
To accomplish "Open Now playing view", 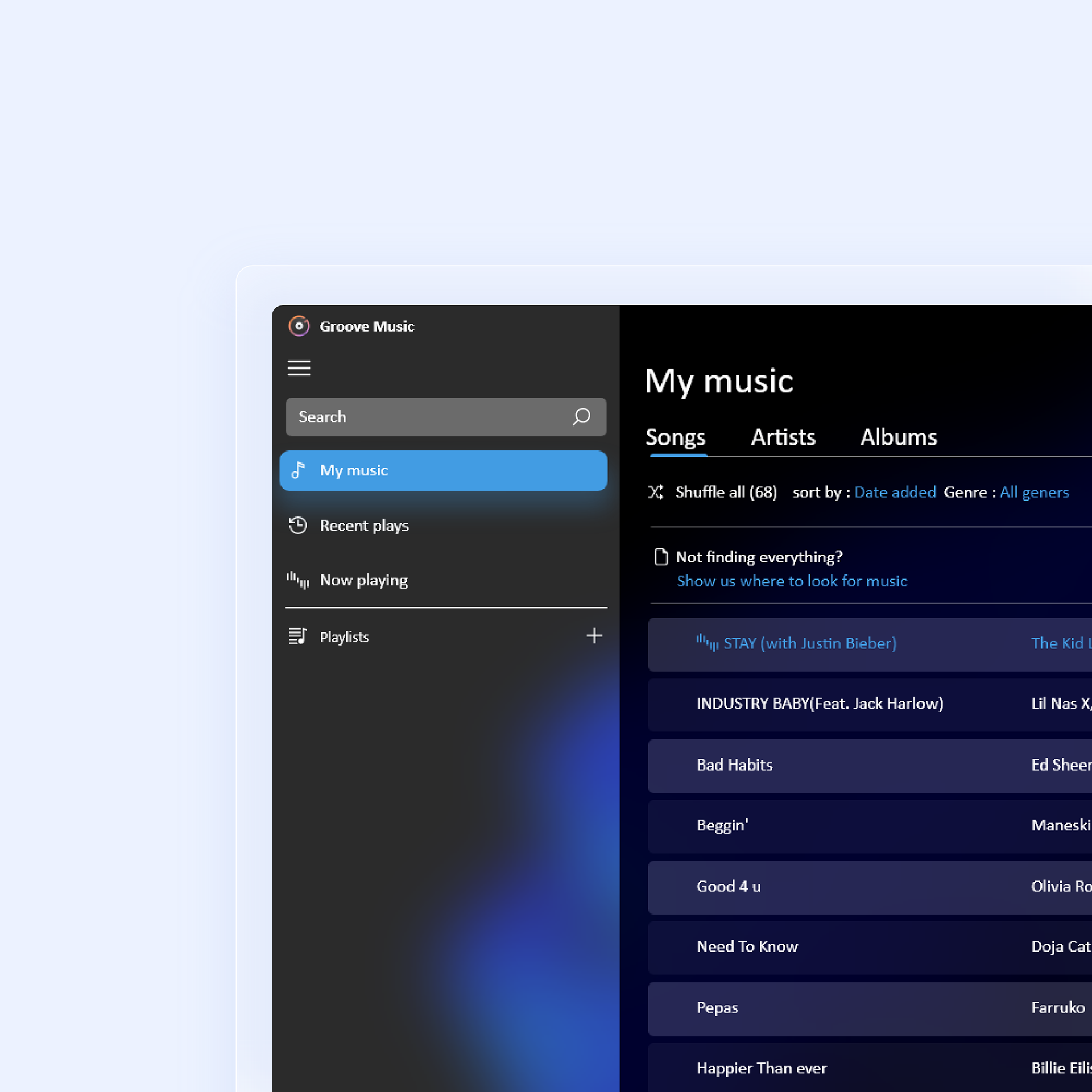I will pos(364,580).
